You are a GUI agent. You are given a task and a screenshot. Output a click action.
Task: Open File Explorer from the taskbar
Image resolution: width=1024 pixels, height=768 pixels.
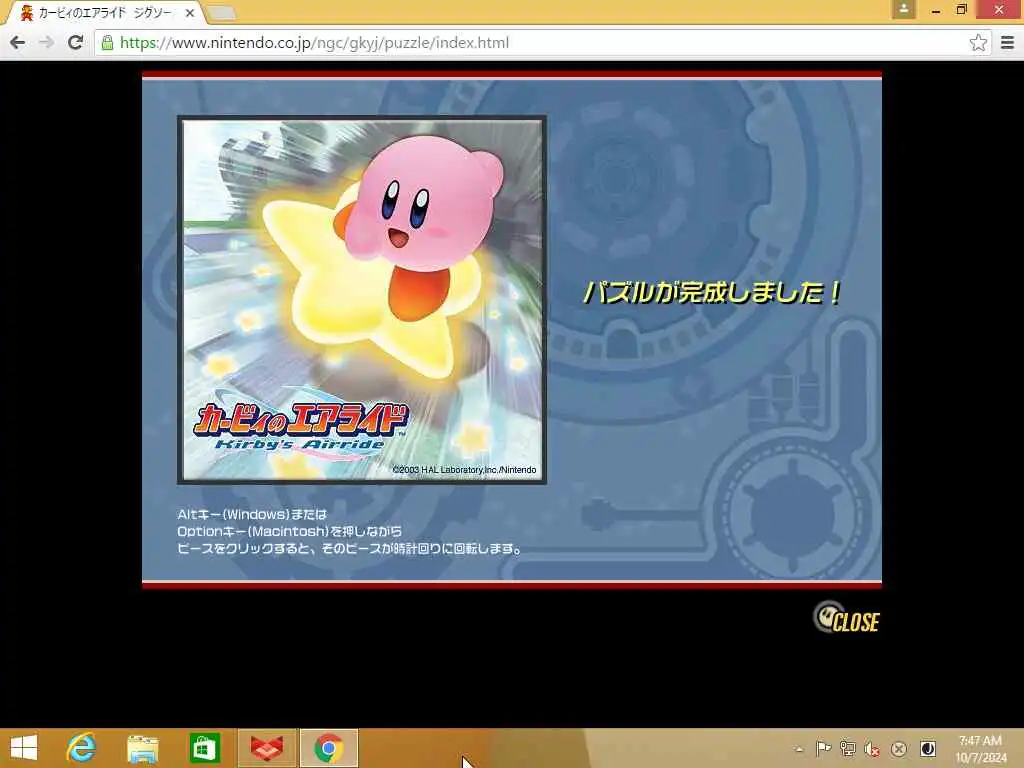pyautogui.click(x=142, y=748)
